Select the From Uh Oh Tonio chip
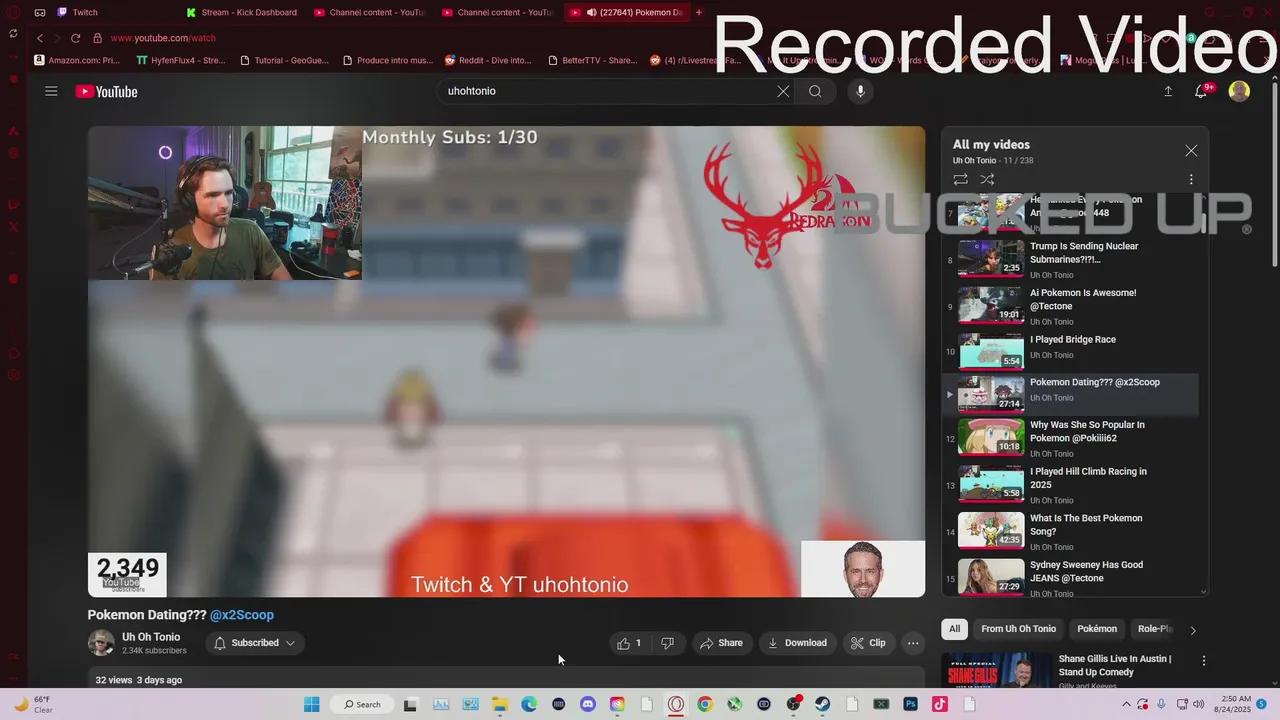1280x720 pixels. point(1018,629)
